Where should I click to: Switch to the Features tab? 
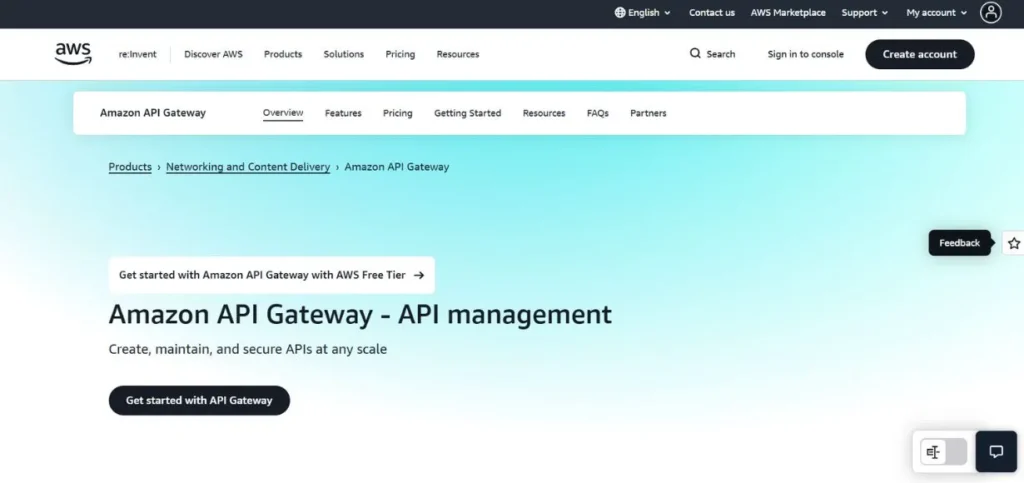343,113
